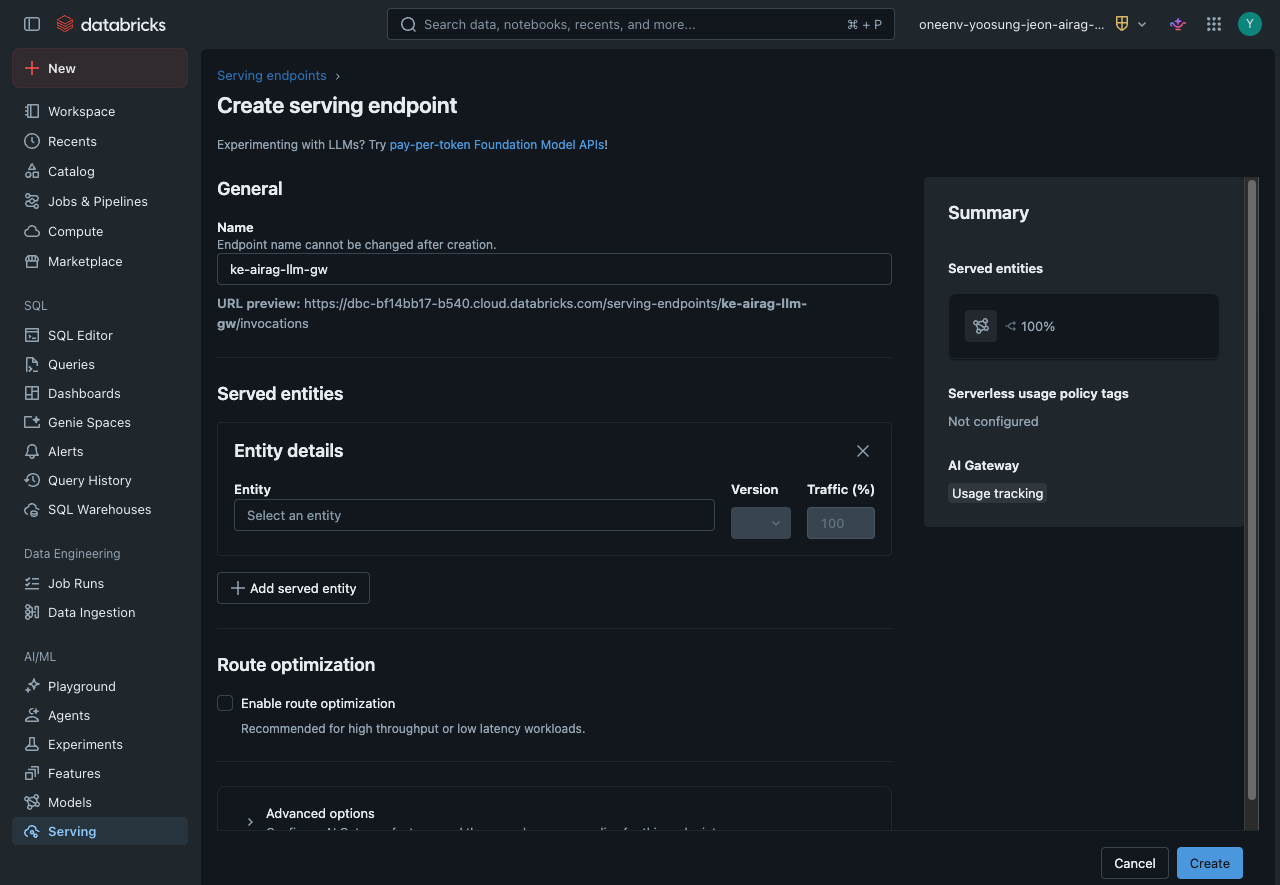Click the Usage tracking tag
The image size is (1280, 885).
tap(997, 493)
